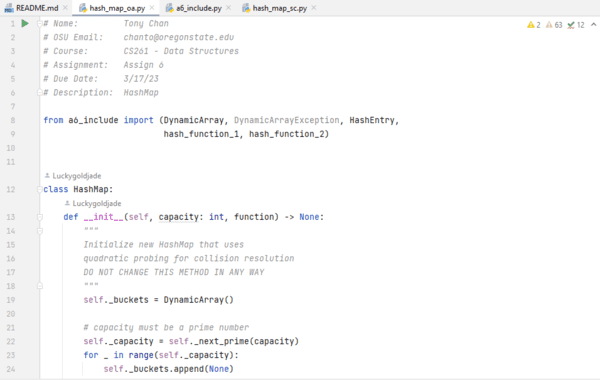Click the capacity parameter in __init__ signature

click(x=178, y=217)
